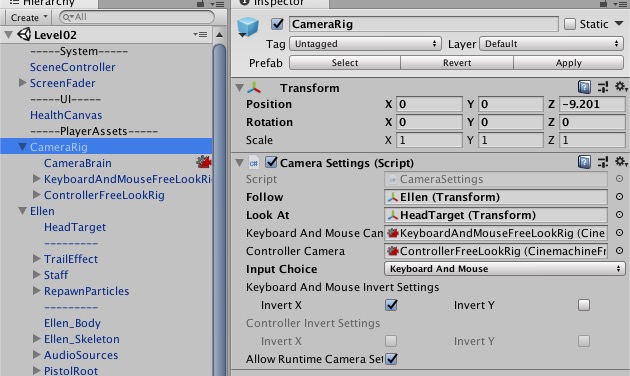Collapse the Level02 scene tree

click(8, 35)
